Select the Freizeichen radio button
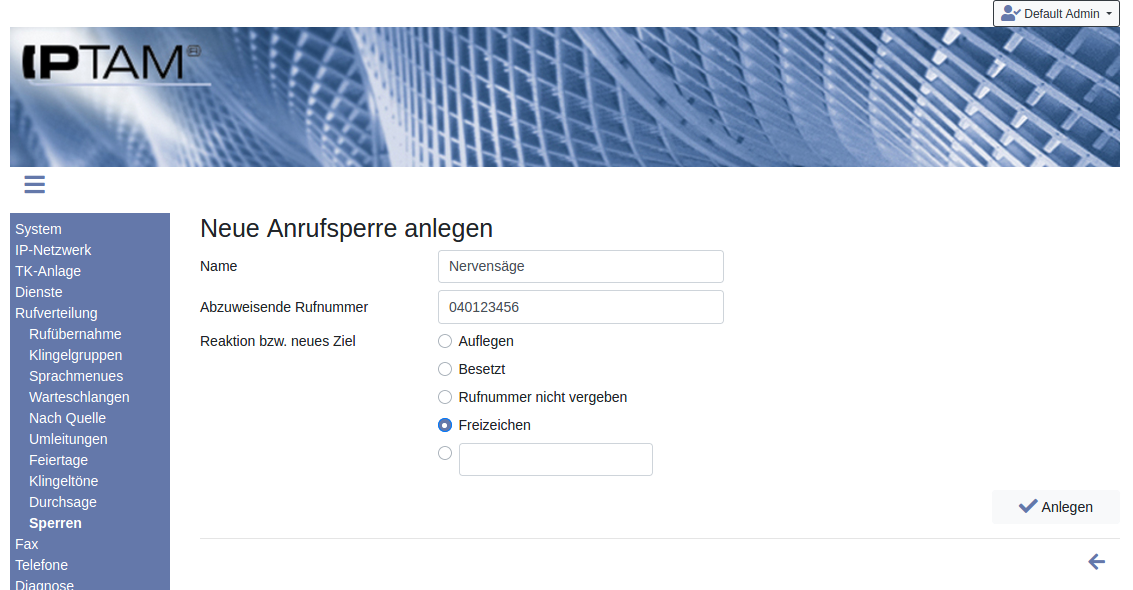Image resolution: width=1133 pixels, height=590 pixels. (445, 425)
